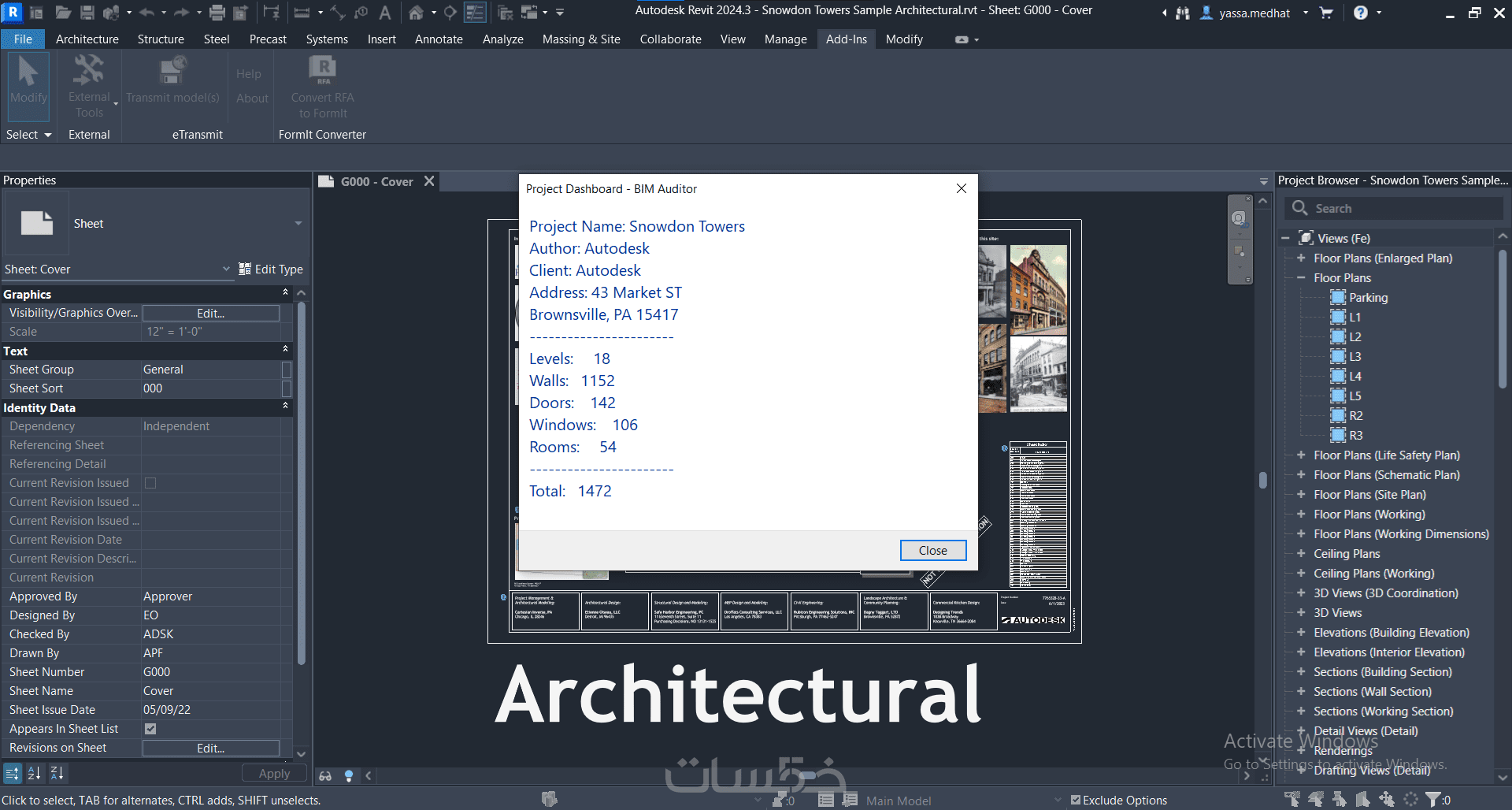Image resolution: width=1512 pixels, height=810 pixels.
Task: Click the Project Browser search field
Action: click(1394, 208)
